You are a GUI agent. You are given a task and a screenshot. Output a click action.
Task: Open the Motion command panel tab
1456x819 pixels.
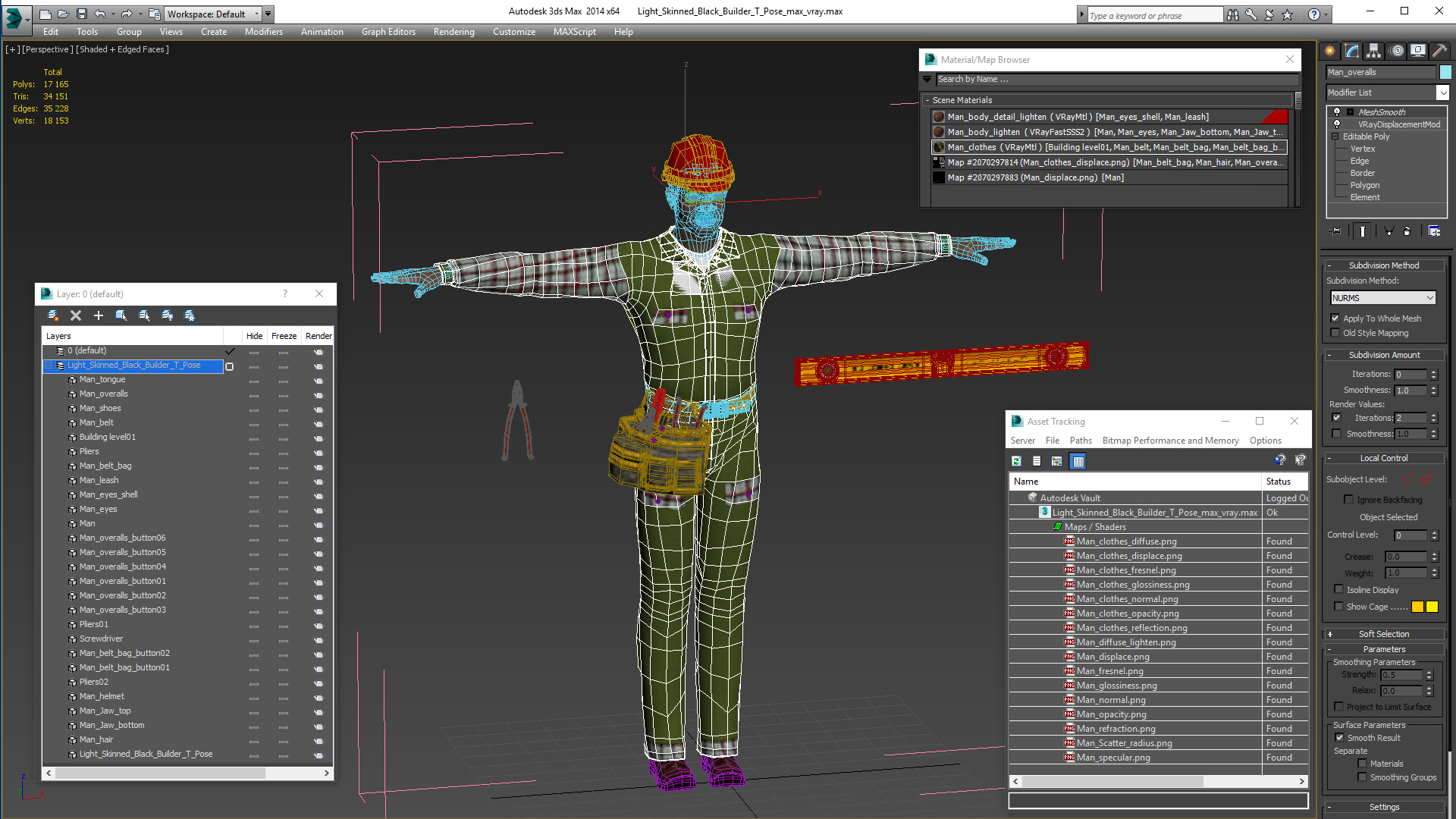(1396, 51)
